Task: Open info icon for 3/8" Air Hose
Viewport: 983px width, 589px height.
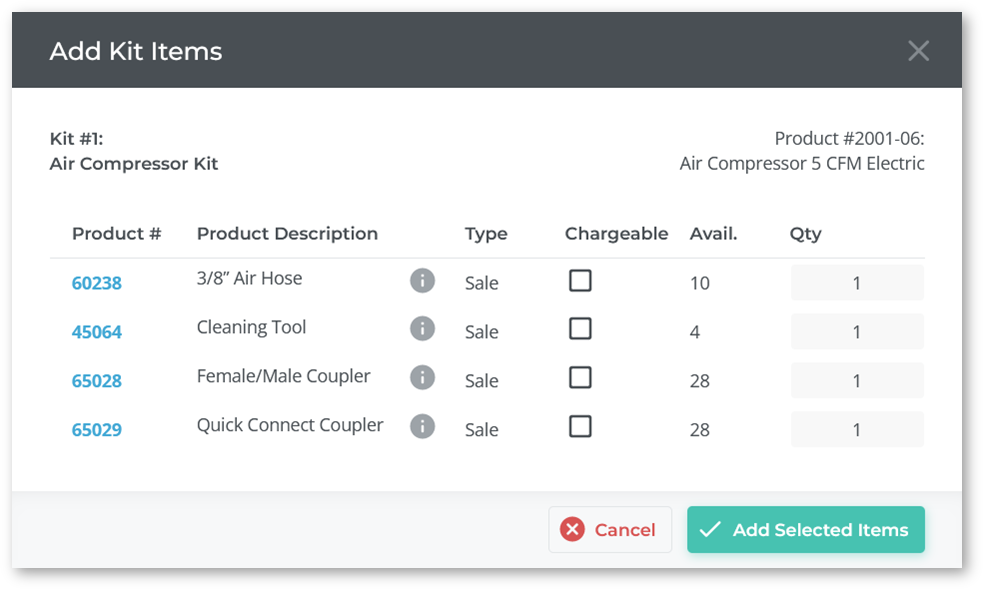Action: click(x=423, y=280)
